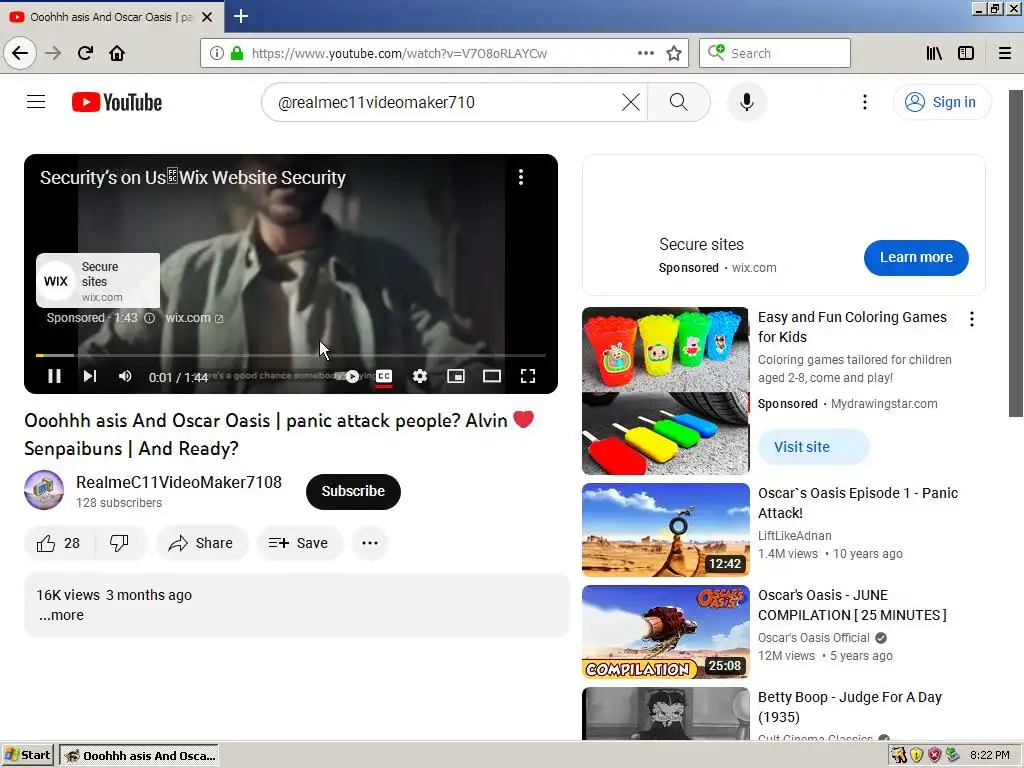
Task: Open the Windows Start menu
Action: tap(27, 755)
